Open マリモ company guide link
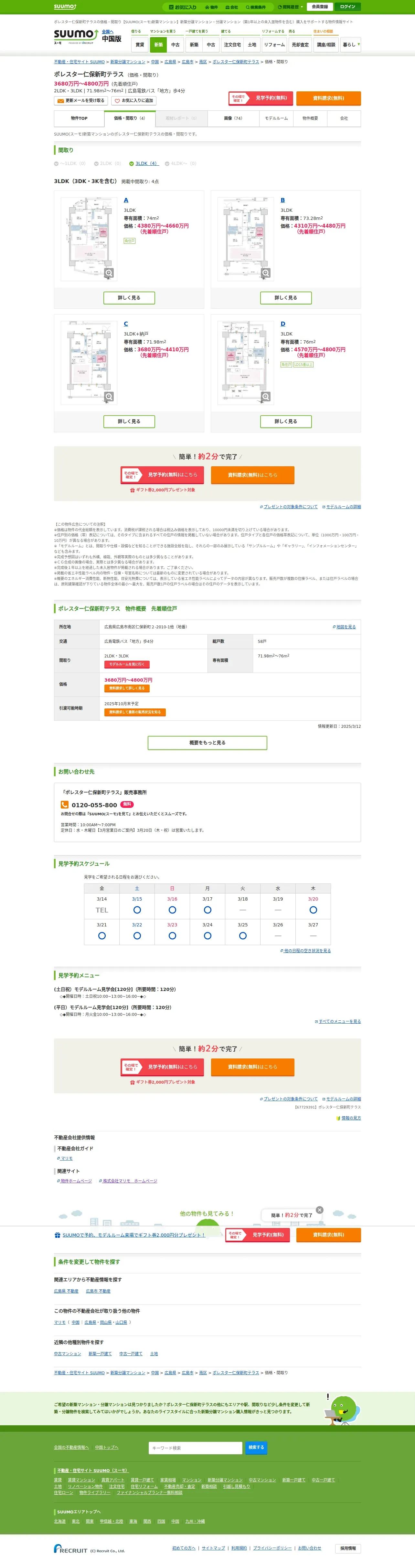 [x=65, y=1158]
